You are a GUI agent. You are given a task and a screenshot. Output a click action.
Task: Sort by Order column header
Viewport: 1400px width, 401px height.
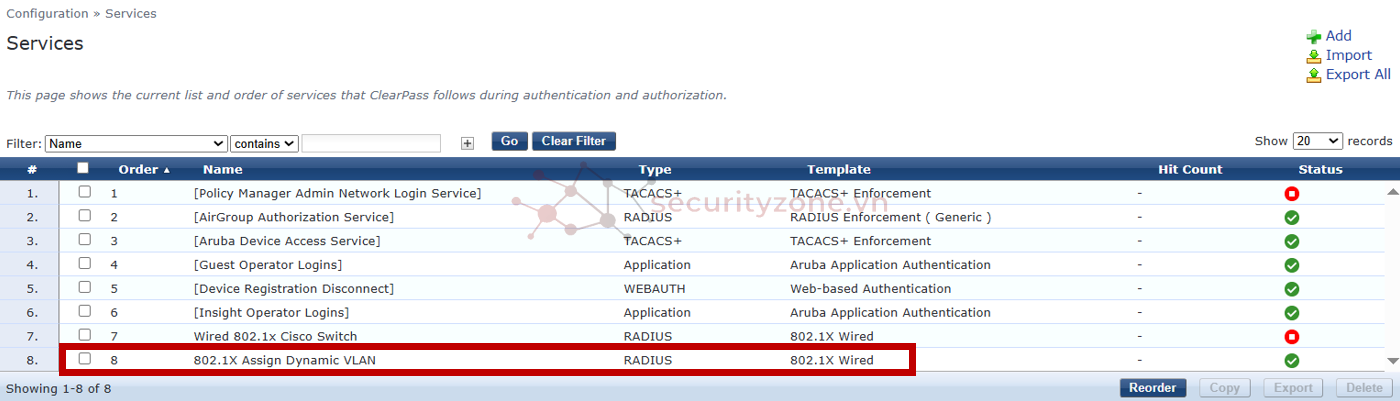(x=144, y=169)
